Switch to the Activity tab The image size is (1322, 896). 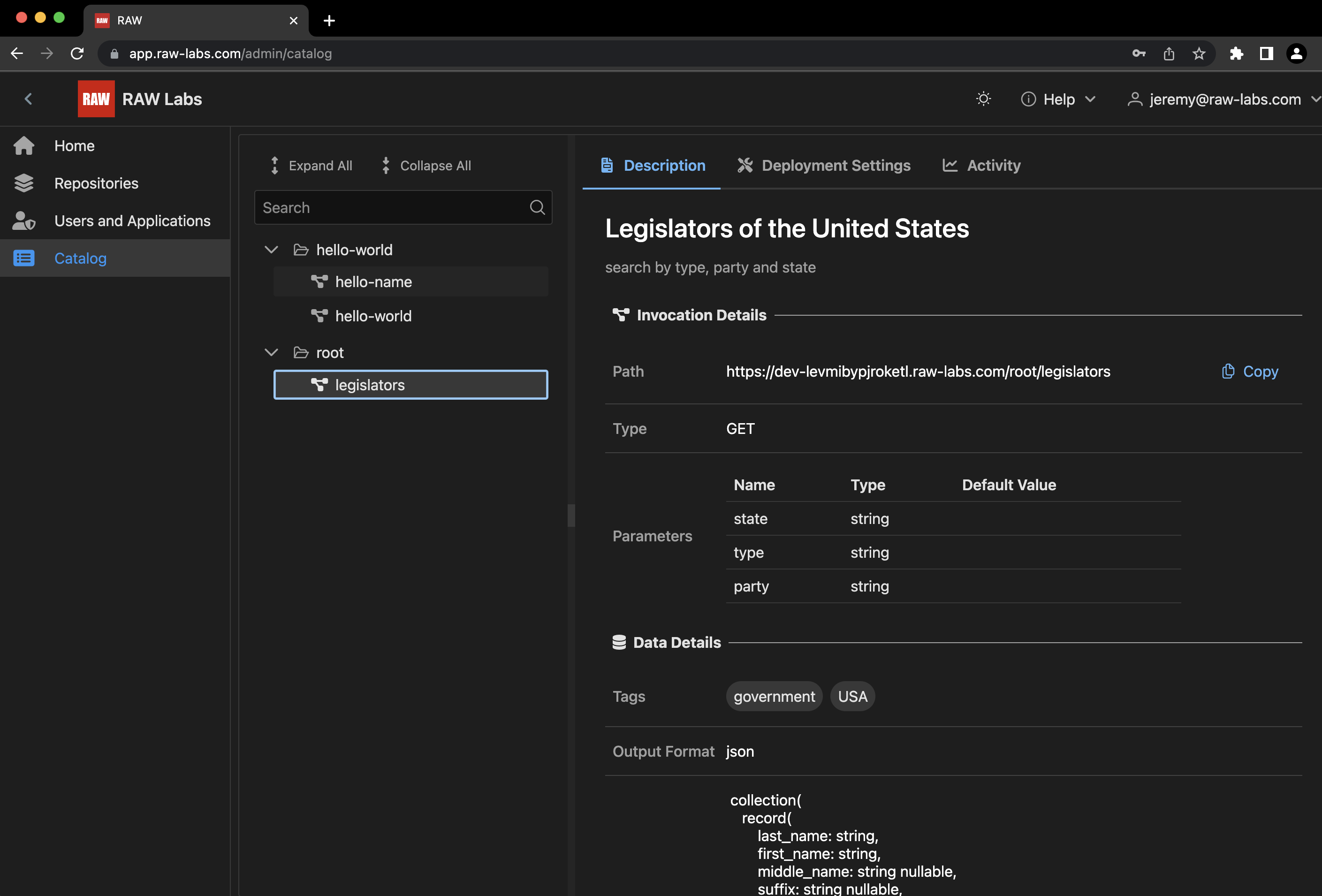(981, 166)
